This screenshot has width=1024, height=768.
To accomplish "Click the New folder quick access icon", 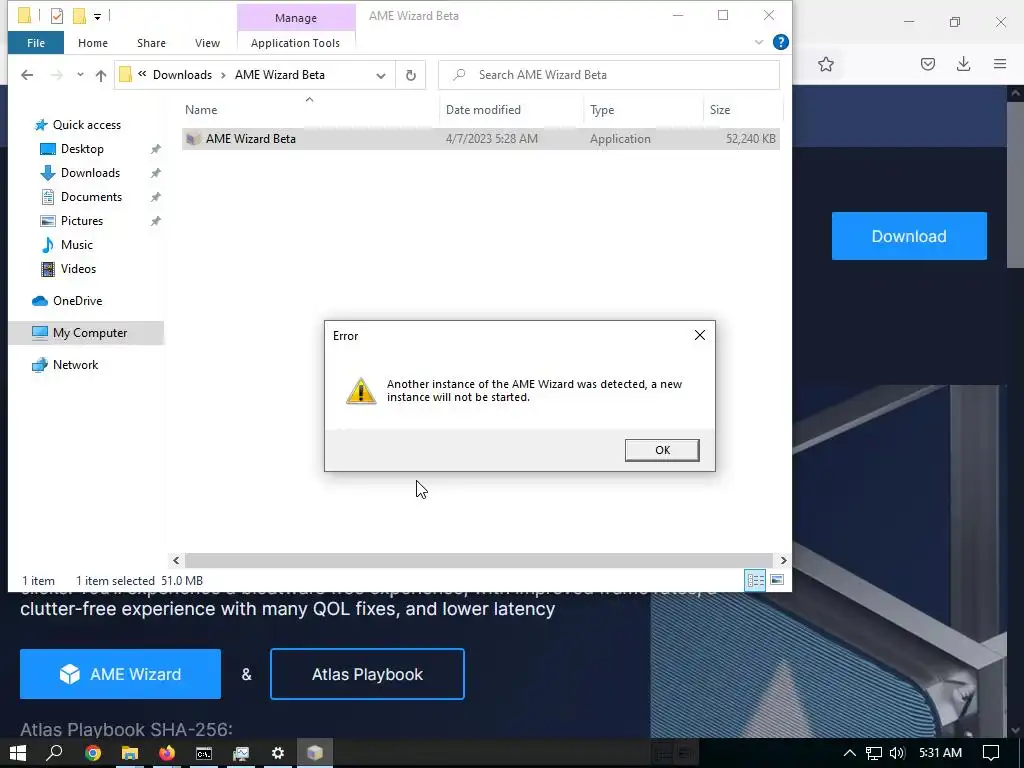I will coord(79,16).
